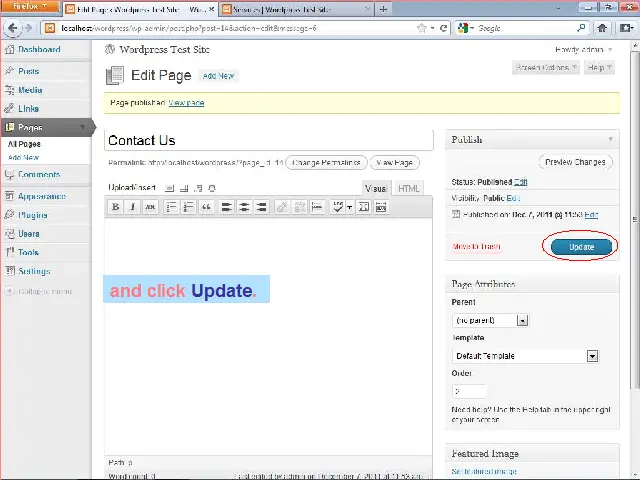
Task: Switch to the HTML editor tab
Action: click(408, 189)
